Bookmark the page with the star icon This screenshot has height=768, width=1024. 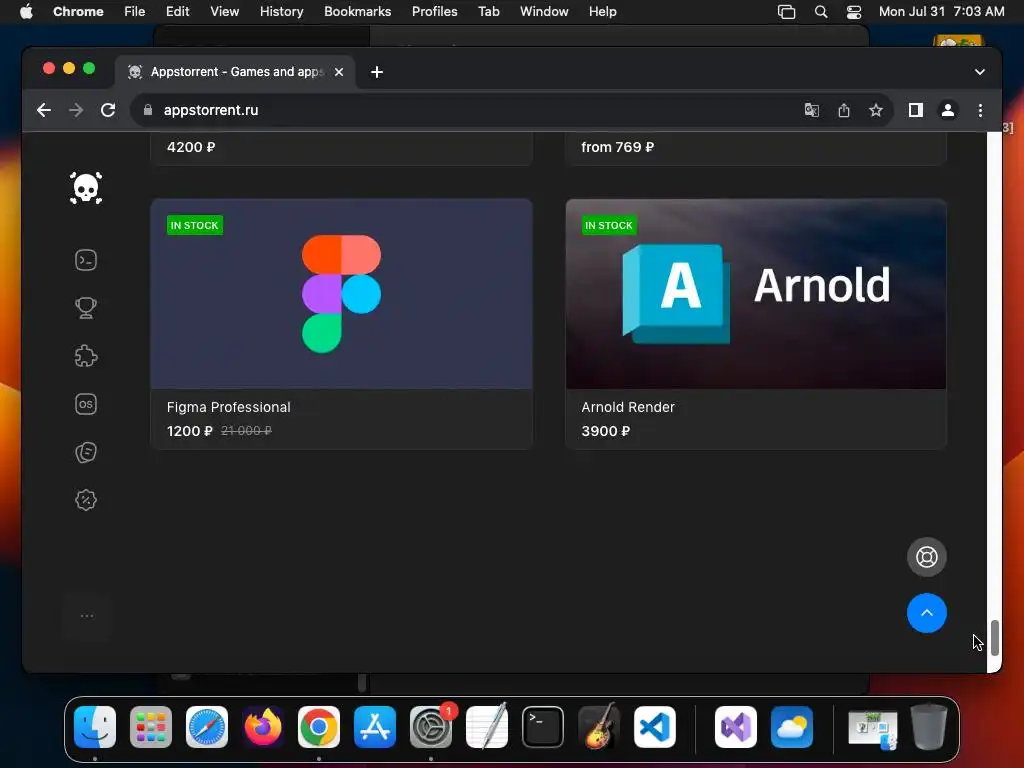[876, 110]
